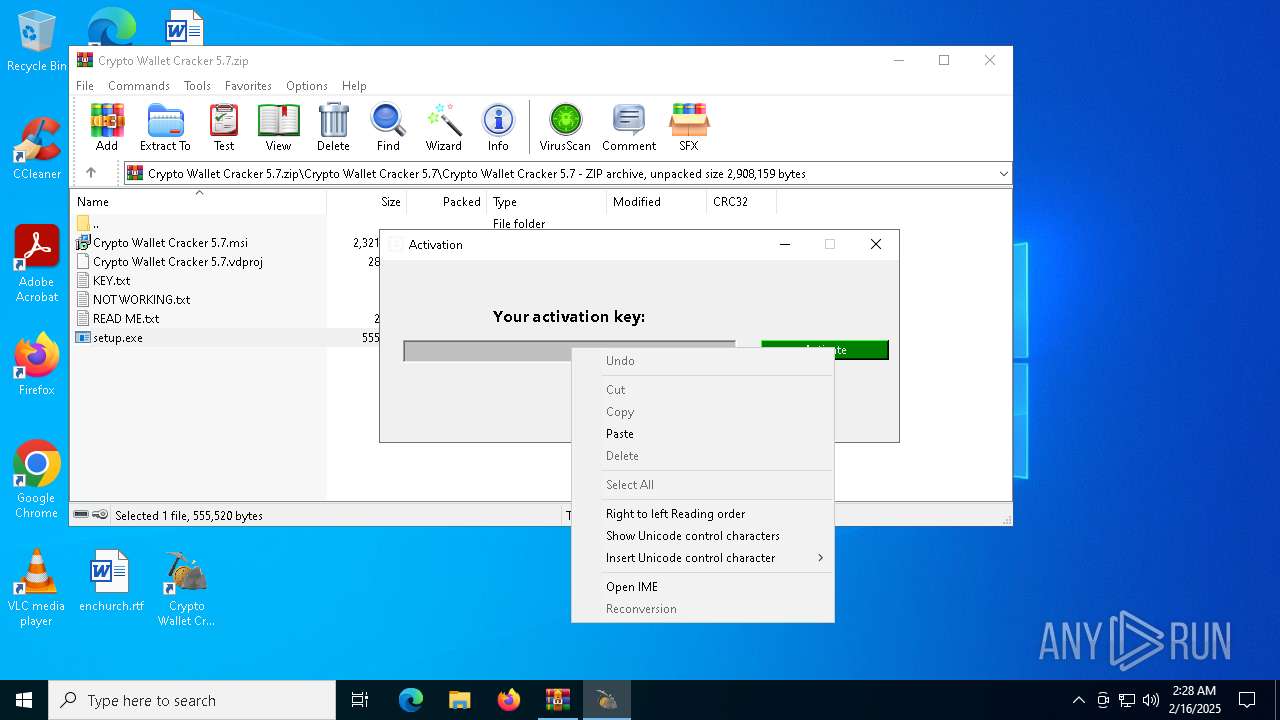Image resolution: width=1280 pixels, height=720 pixels.
Task: Open the archive Info icon
Action: 498,127
